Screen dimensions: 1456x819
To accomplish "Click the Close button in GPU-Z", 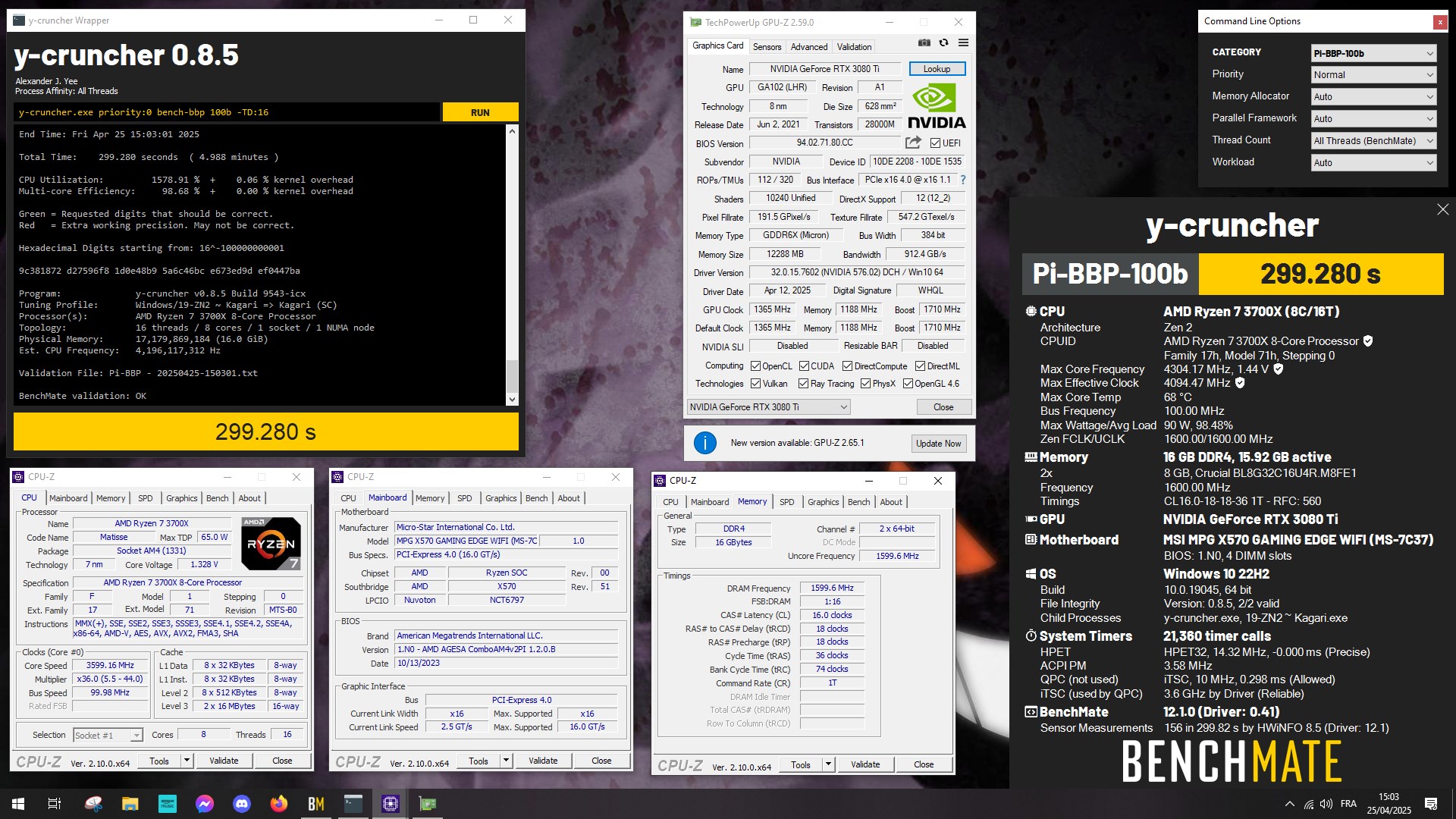I will (943, 407).
